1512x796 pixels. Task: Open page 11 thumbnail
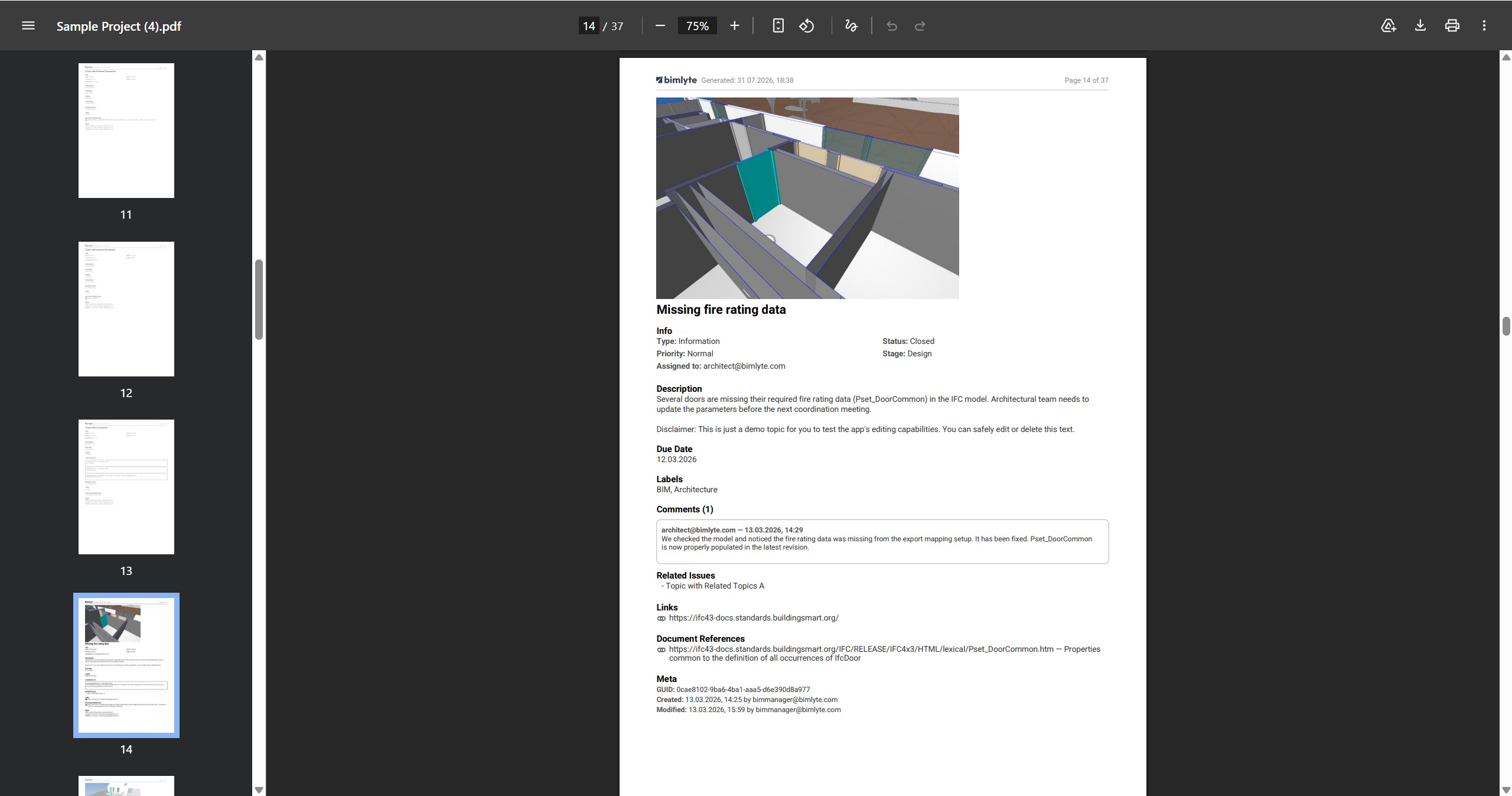coord(126,131)
